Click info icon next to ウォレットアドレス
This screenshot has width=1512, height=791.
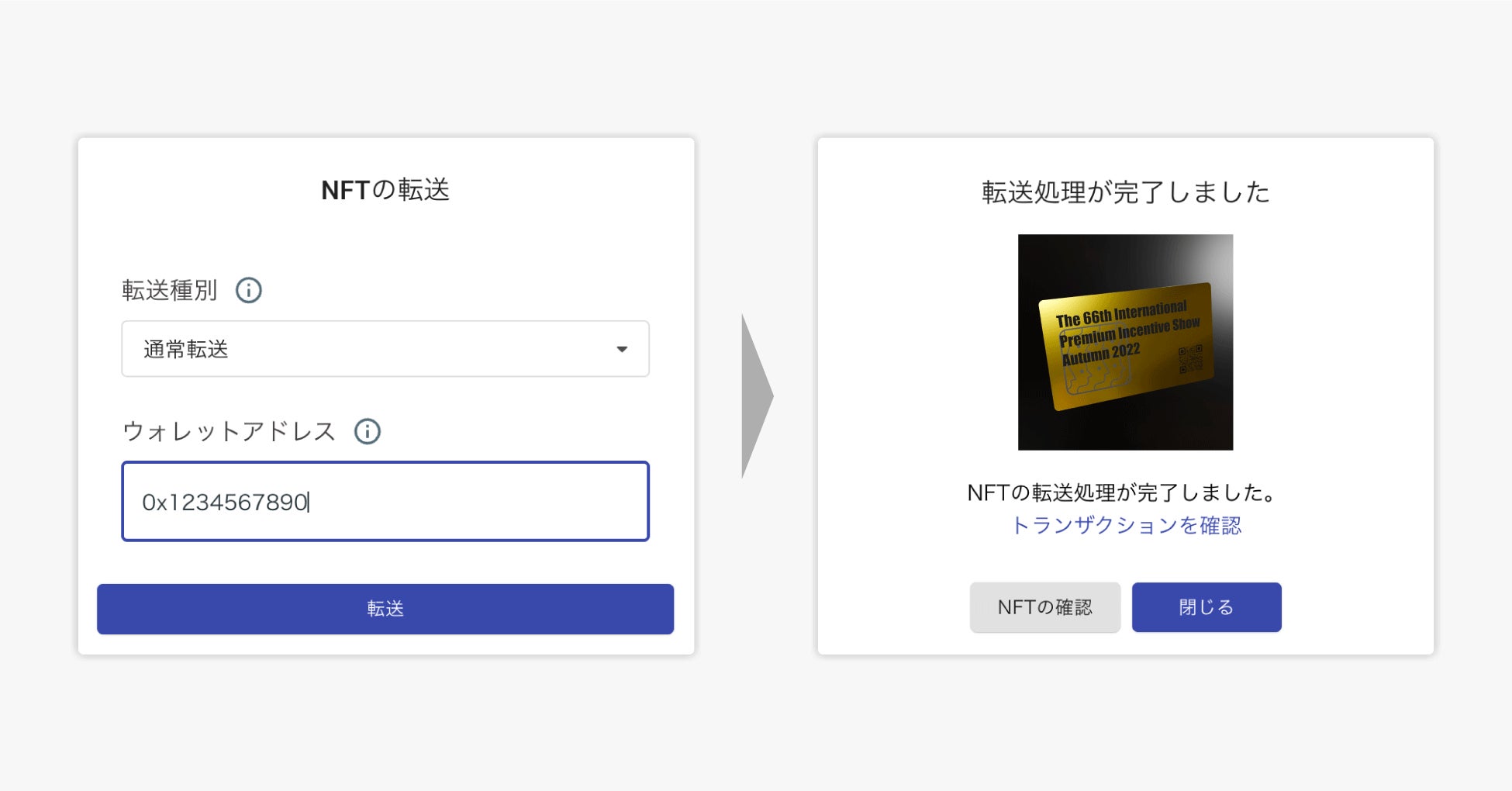click(367, 431)
